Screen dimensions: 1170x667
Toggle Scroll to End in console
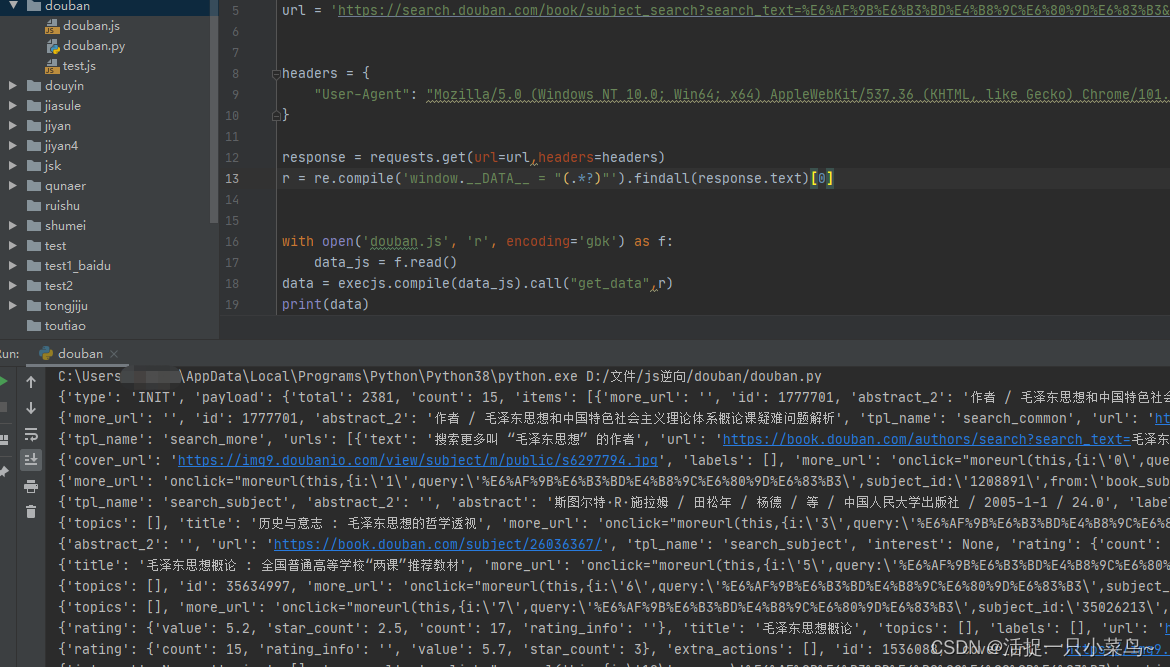(31, 460)
